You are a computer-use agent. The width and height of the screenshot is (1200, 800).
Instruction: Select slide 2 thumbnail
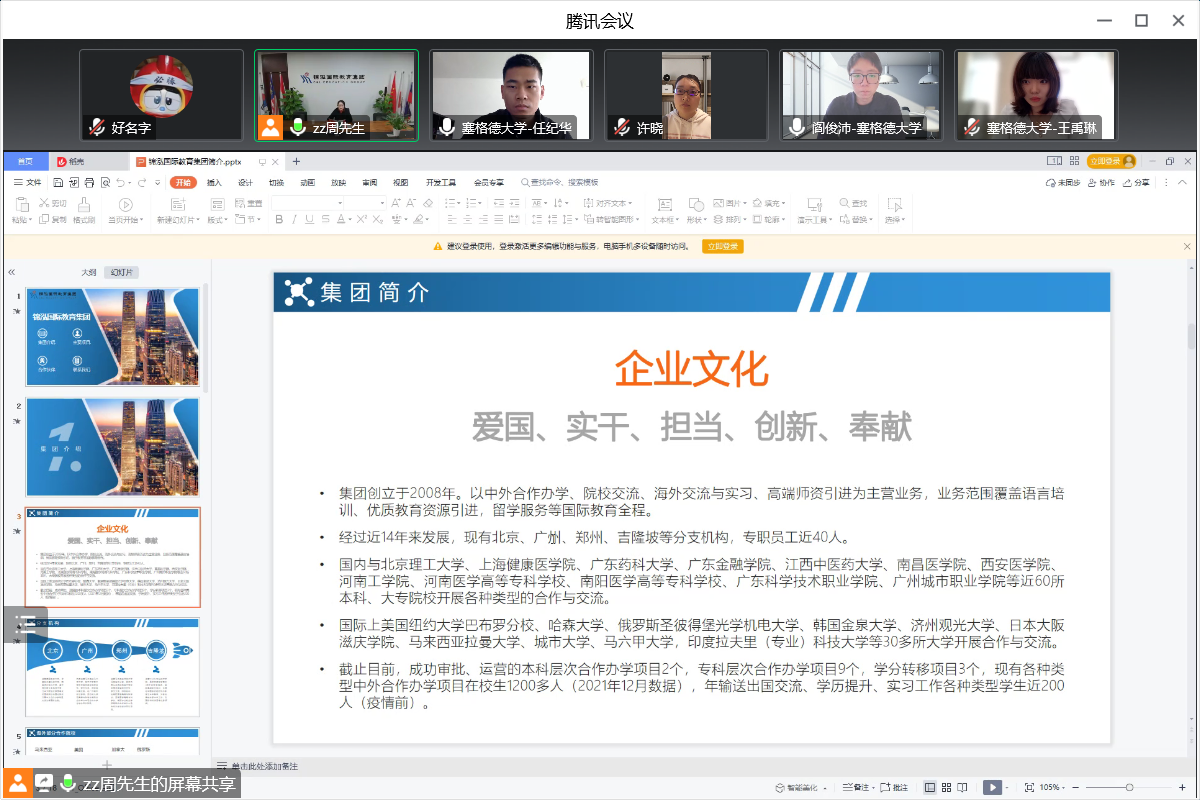(112, 447)
